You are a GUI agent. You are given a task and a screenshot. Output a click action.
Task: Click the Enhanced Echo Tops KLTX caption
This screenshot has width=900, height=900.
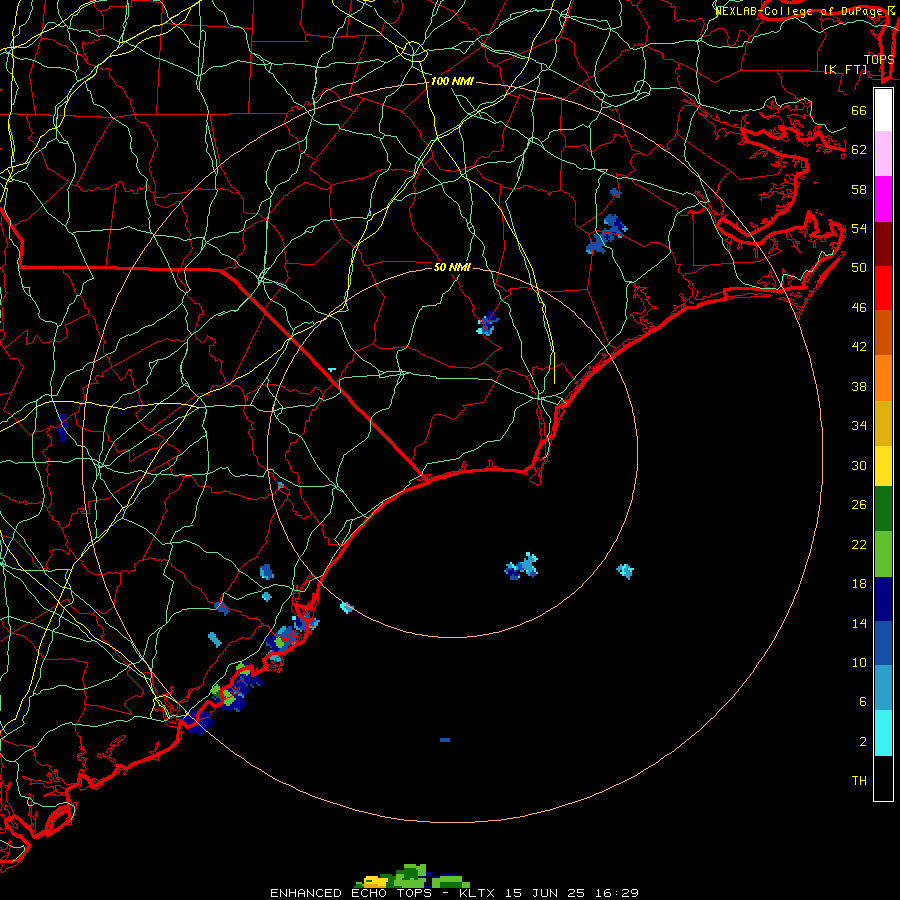pyautogui.click(x=454, y=893)
